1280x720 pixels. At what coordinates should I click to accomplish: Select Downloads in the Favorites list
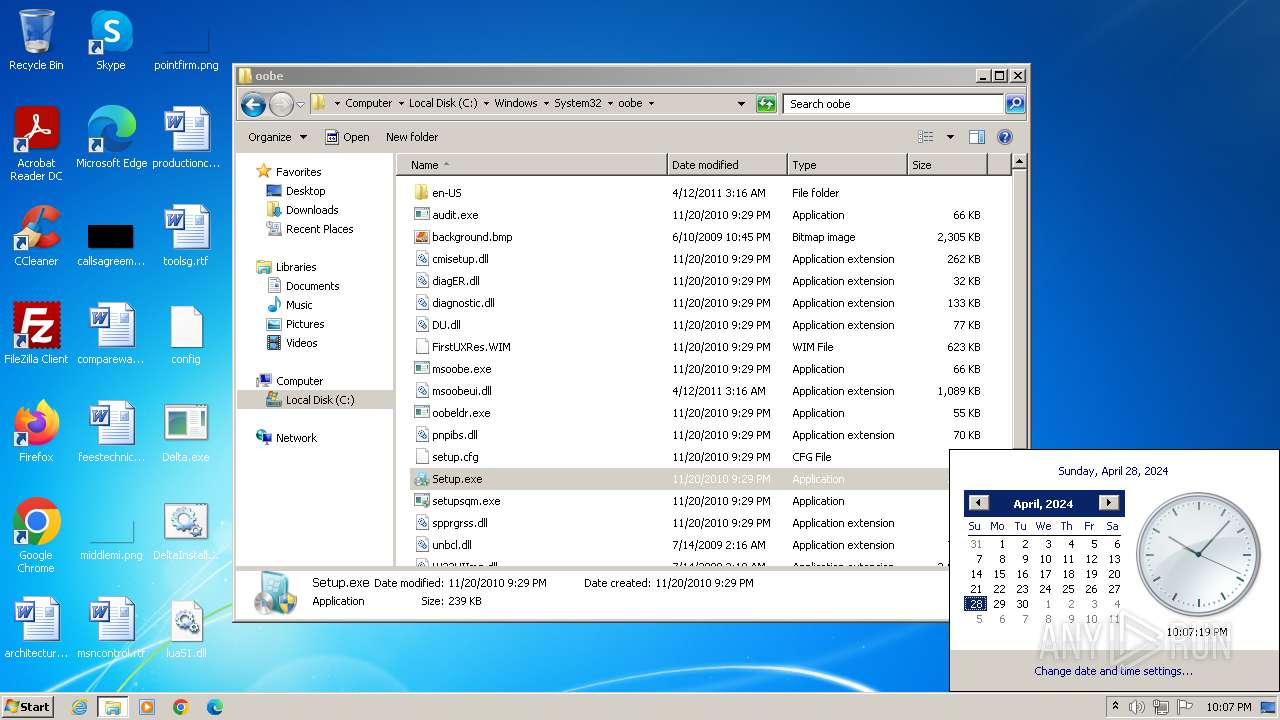312,210
